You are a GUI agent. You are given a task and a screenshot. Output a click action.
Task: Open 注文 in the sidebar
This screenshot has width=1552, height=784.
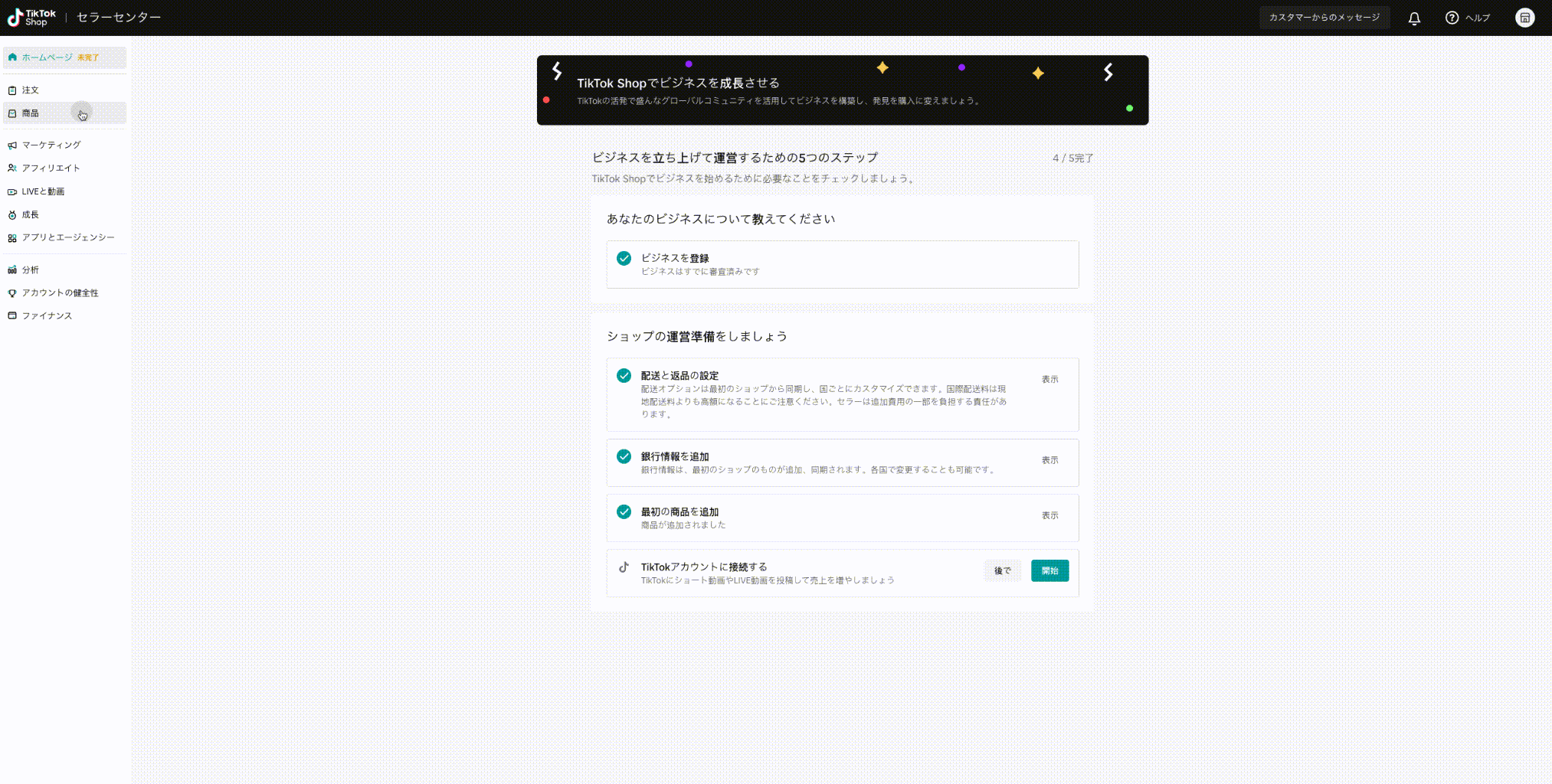[64, 90]
